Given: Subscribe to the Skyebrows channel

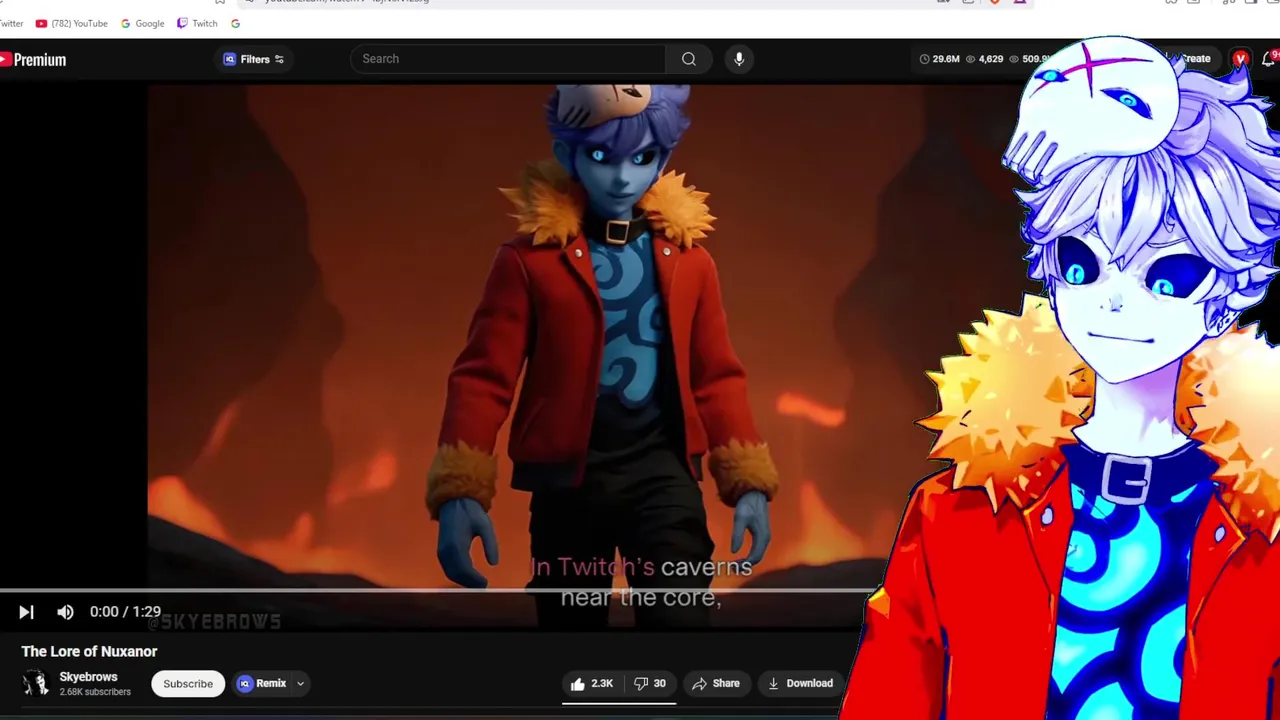Looking at the screenshot, I should point(188,684).
